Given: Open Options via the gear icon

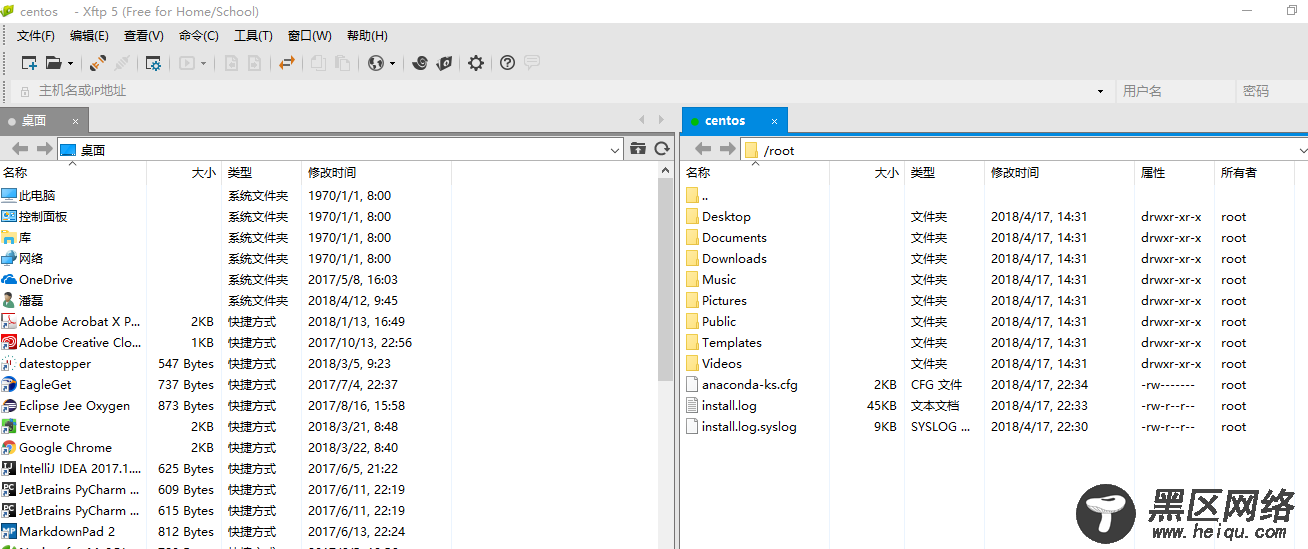Looking at the screenshot, I should point(476,63).
